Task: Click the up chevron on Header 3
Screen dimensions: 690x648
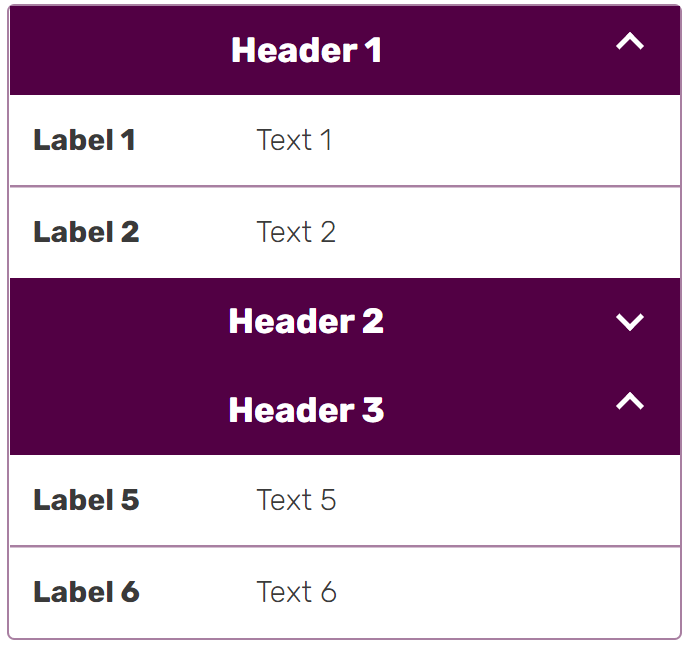Action: tap(629, 402)
